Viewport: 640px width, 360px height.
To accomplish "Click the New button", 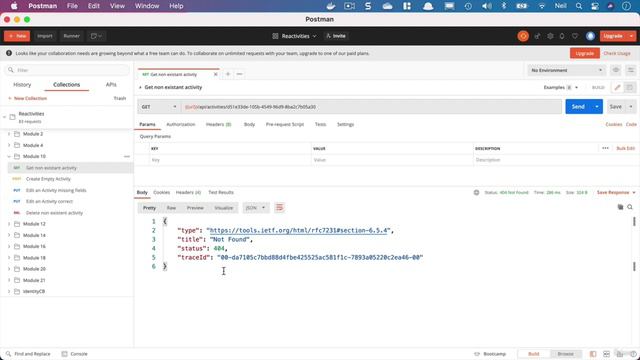I will pos(17,36).
